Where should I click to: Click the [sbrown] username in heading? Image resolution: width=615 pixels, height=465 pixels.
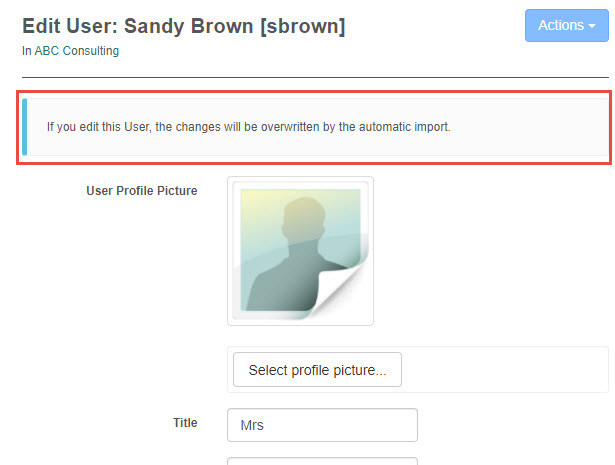pyautogui.click(x=303, y=27)
